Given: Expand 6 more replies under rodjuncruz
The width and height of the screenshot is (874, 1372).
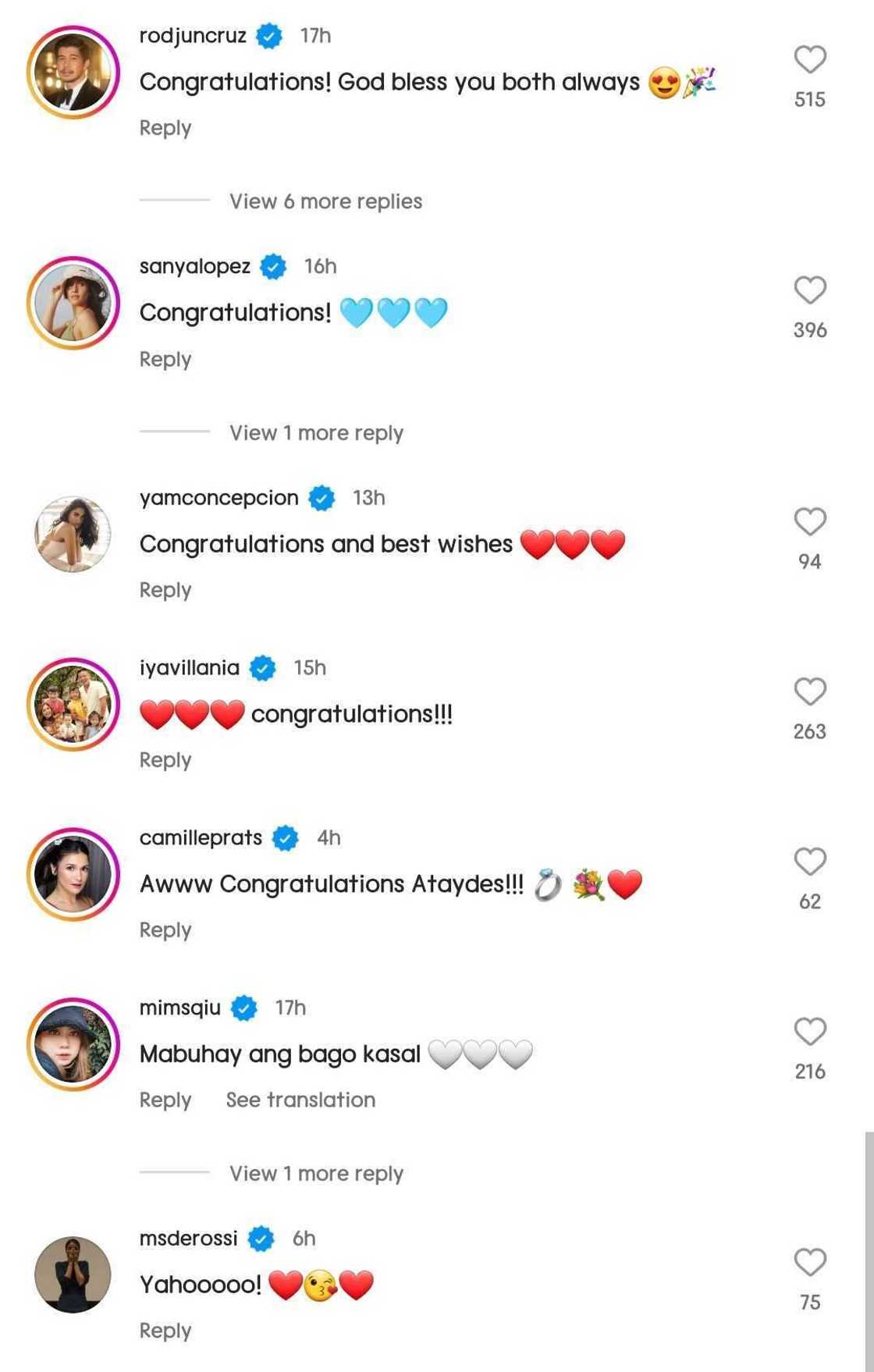Looking at the screenshot, I should coord(325,201).
